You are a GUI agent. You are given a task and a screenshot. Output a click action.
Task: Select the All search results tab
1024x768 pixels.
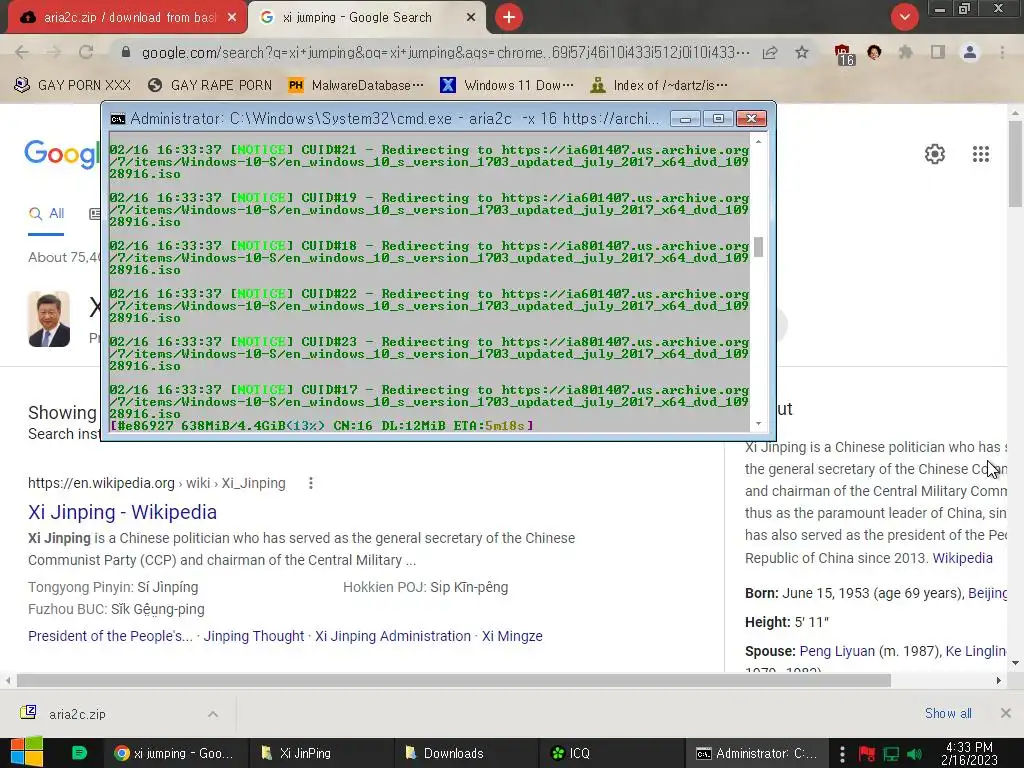point(46,214)
